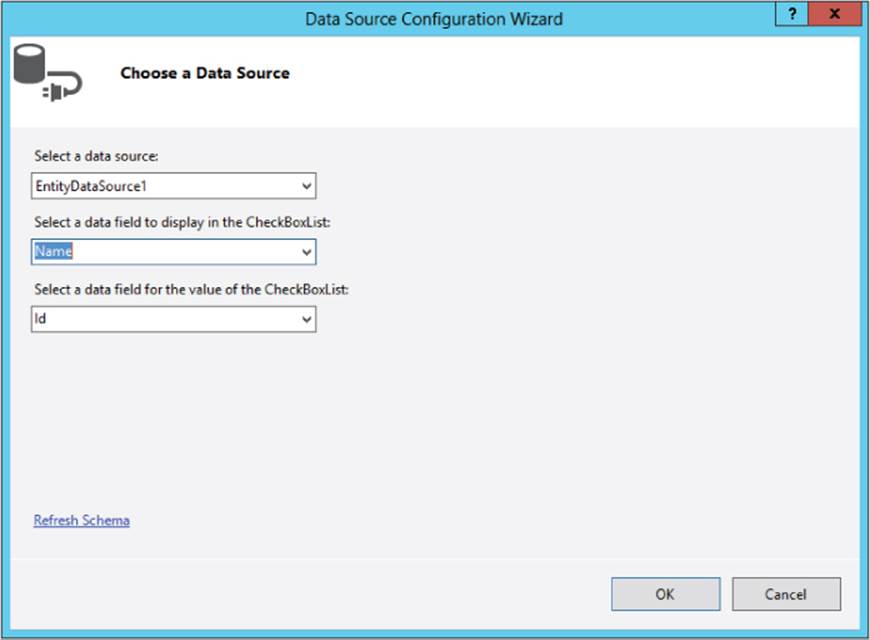This screenshot has height=640, width=870.
Task: Click the 'Select a data source:' label
Action: 96,156
